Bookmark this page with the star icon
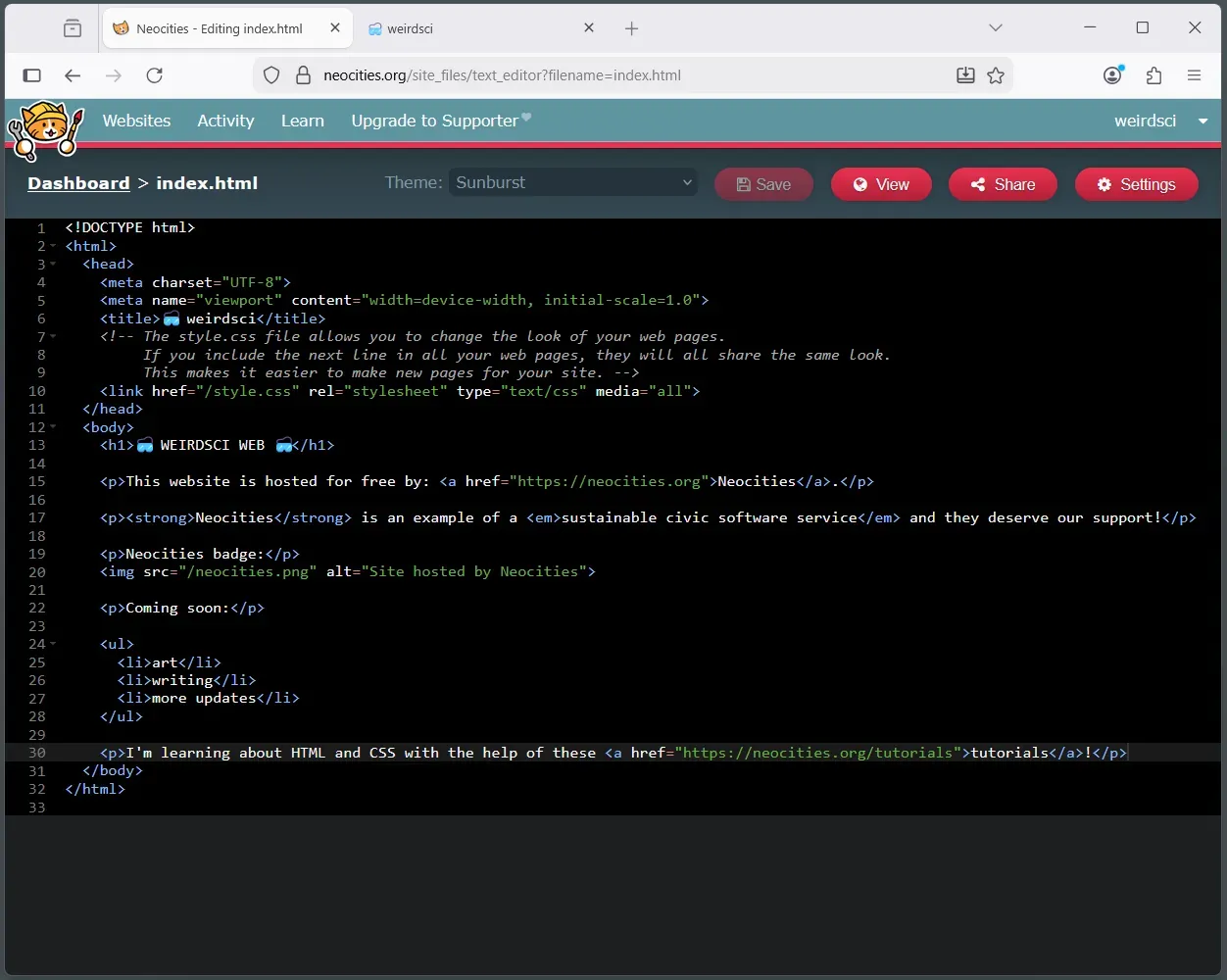 [x=996, y=75]
